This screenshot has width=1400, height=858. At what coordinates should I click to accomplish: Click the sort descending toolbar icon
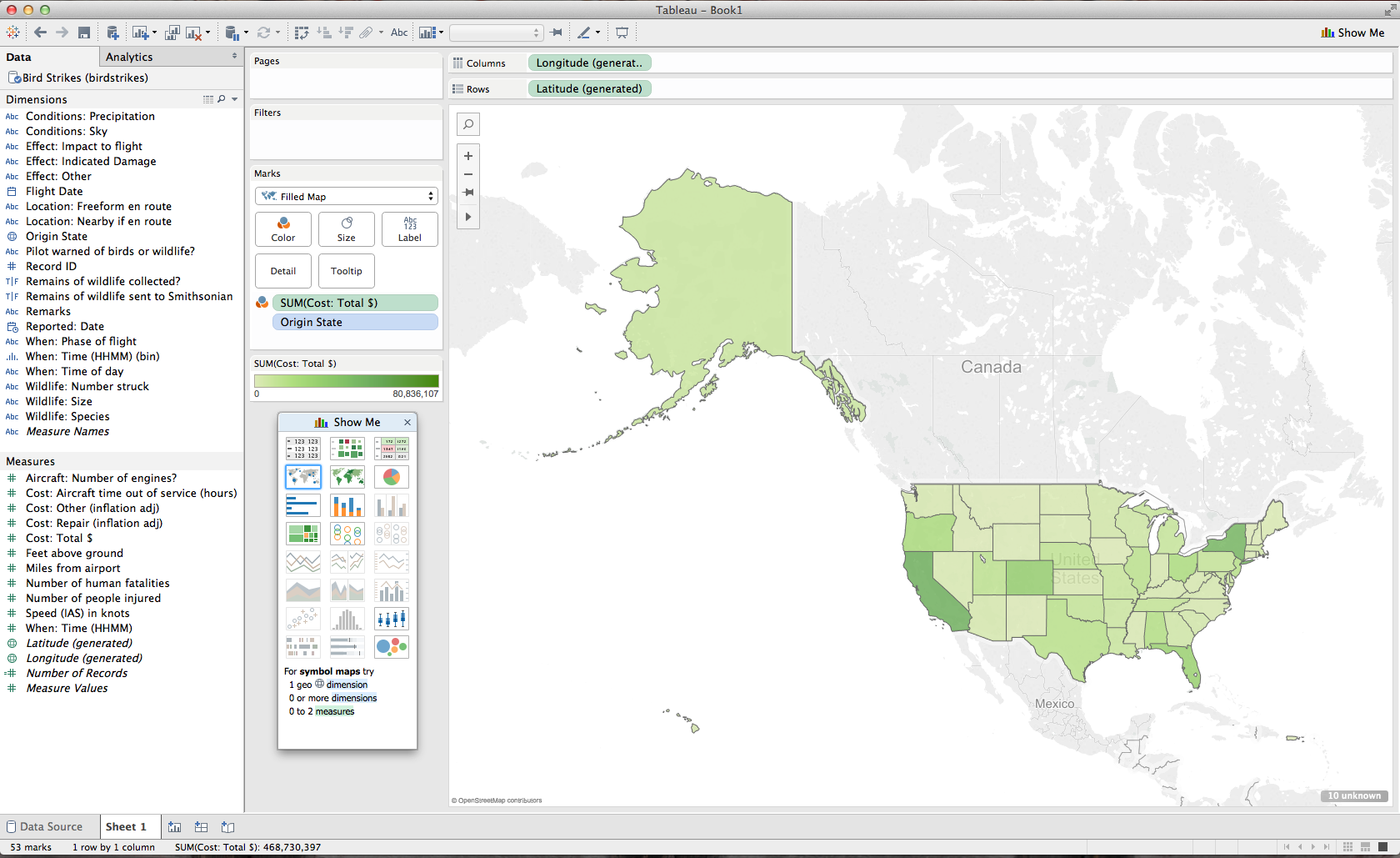click(x=346, y=33)
